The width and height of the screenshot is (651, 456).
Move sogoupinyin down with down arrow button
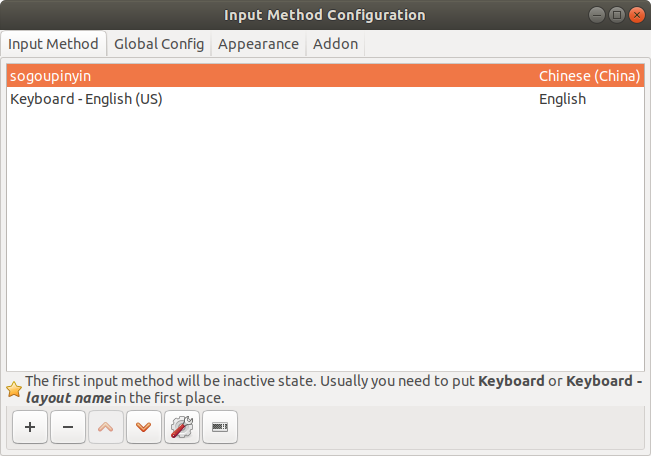click(144, 427)
